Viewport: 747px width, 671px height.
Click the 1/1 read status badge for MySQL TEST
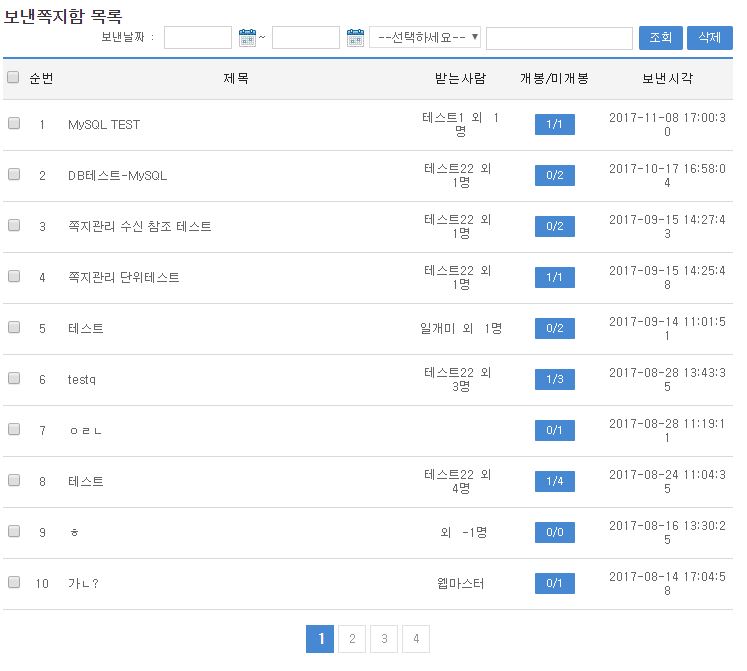click(554, 125)
